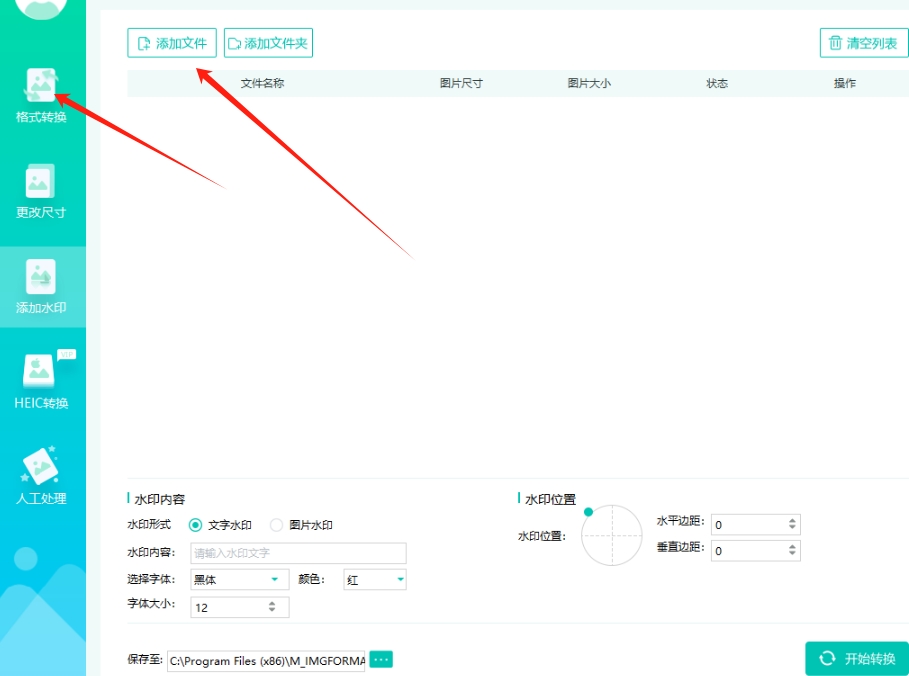Click the 垂直边距 value field

pyautogui.click(x=755, y=550)
